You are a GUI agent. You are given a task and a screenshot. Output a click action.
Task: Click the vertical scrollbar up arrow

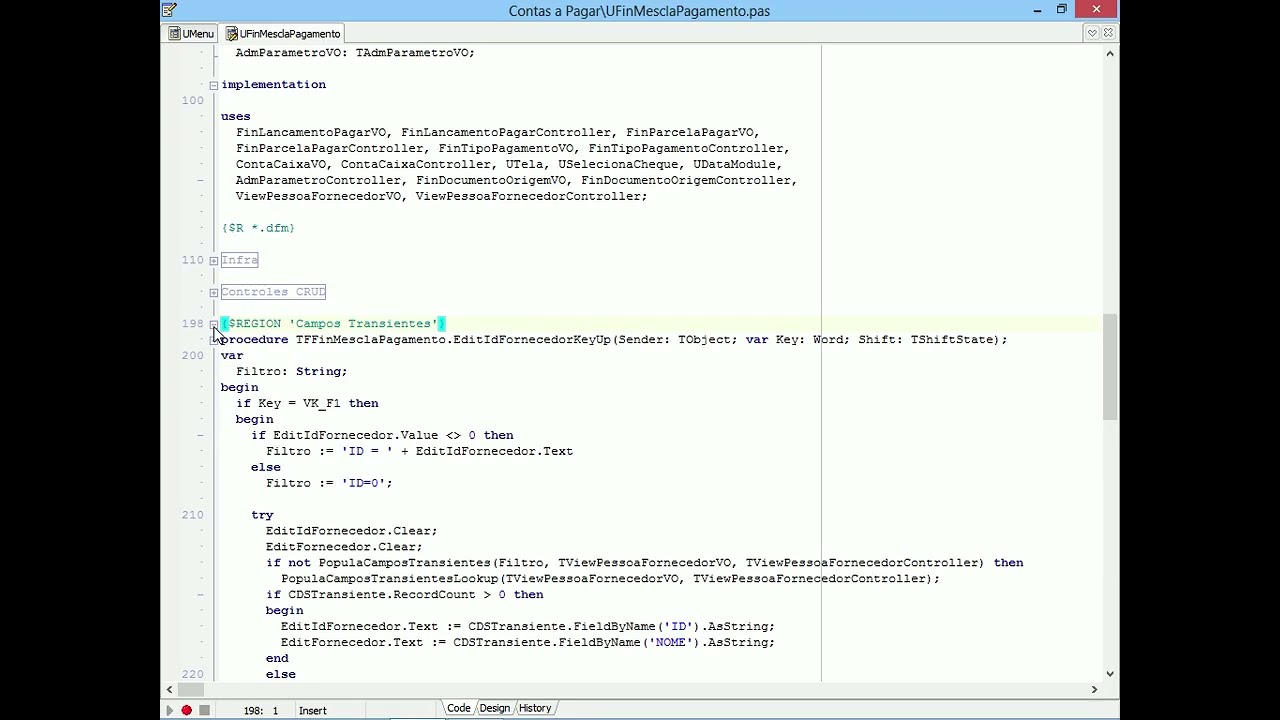(1110, 53)
